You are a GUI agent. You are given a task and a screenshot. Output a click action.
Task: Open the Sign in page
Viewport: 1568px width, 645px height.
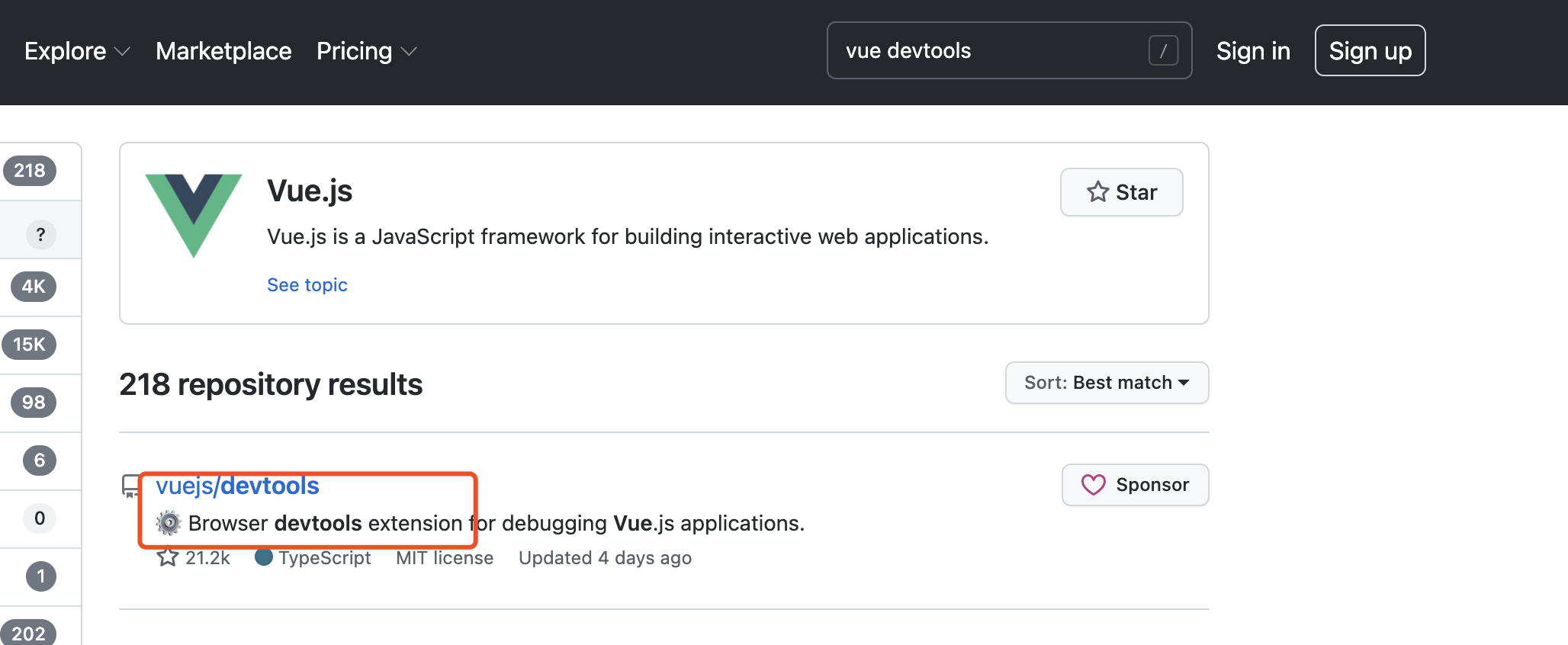pyautogui.click(x=1253, y=51)
